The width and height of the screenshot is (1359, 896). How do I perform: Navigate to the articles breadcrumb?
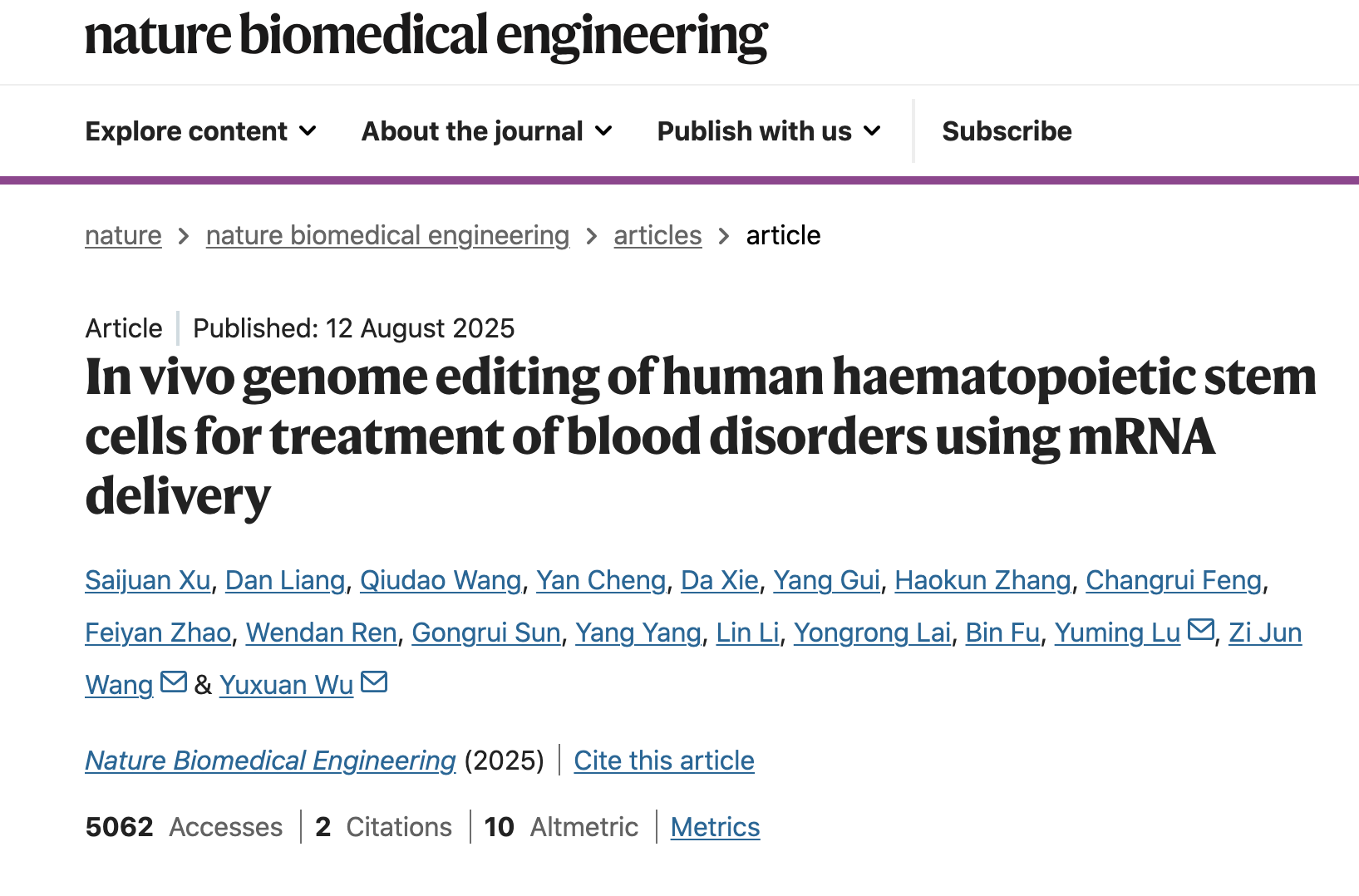coord(657,236)
